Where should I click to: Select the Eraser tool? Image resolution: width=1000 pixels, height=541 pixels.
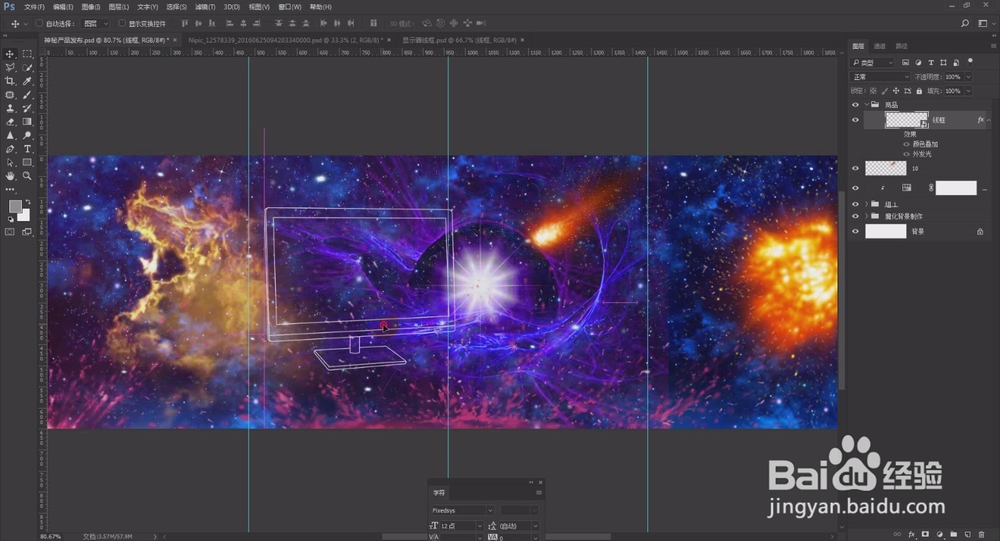tap(10, 122)
